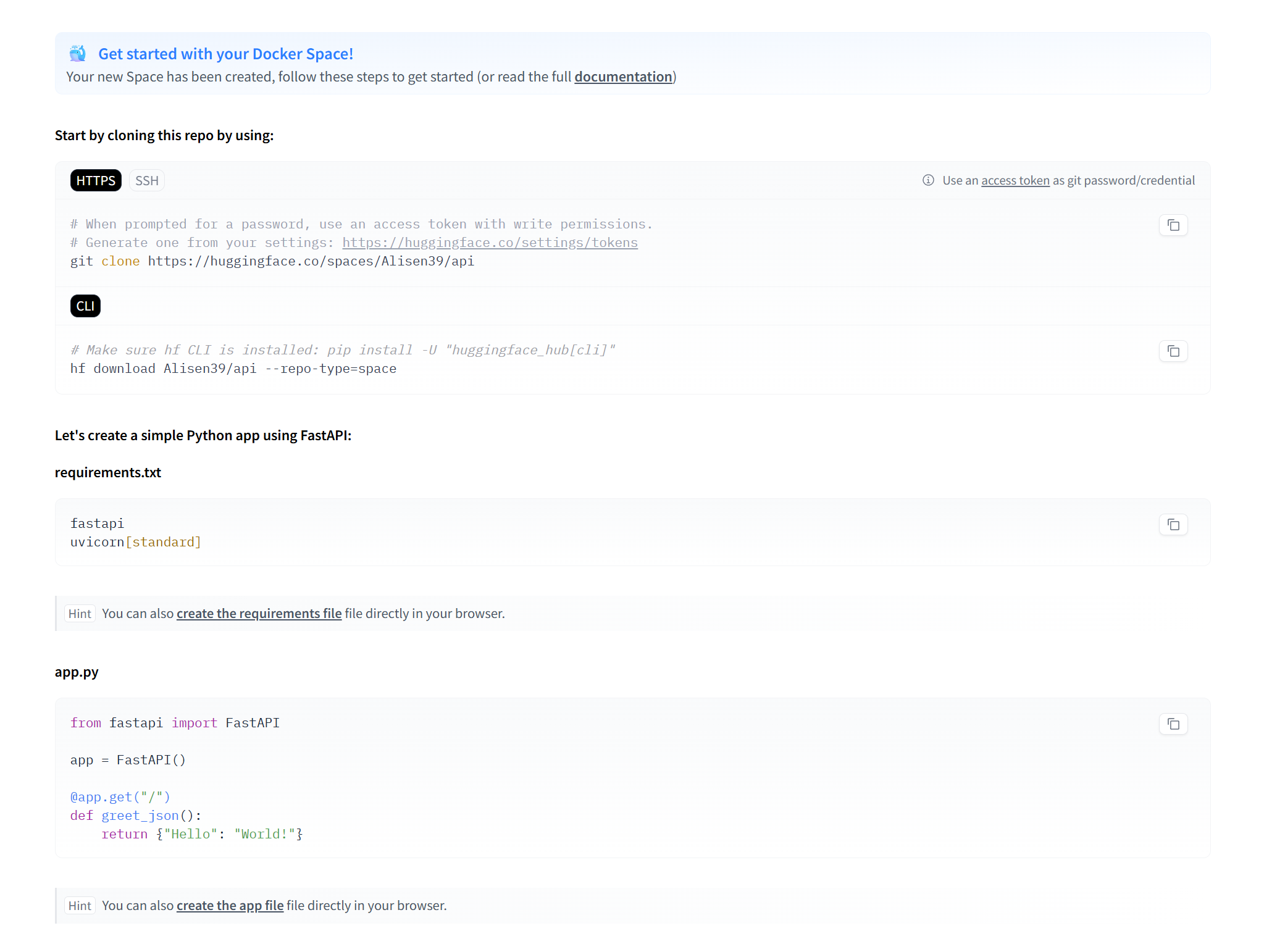The image size is (1264, 952).
Task: Select the CLI tab
Action: point(85,306)
